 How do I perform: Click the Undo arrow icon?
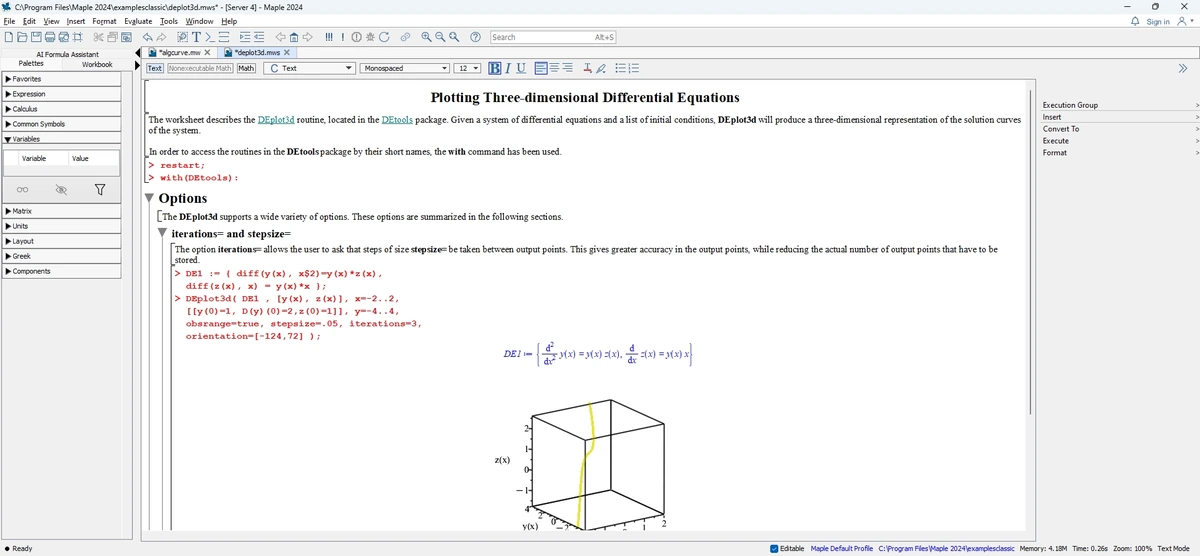(x=148, y=37)
